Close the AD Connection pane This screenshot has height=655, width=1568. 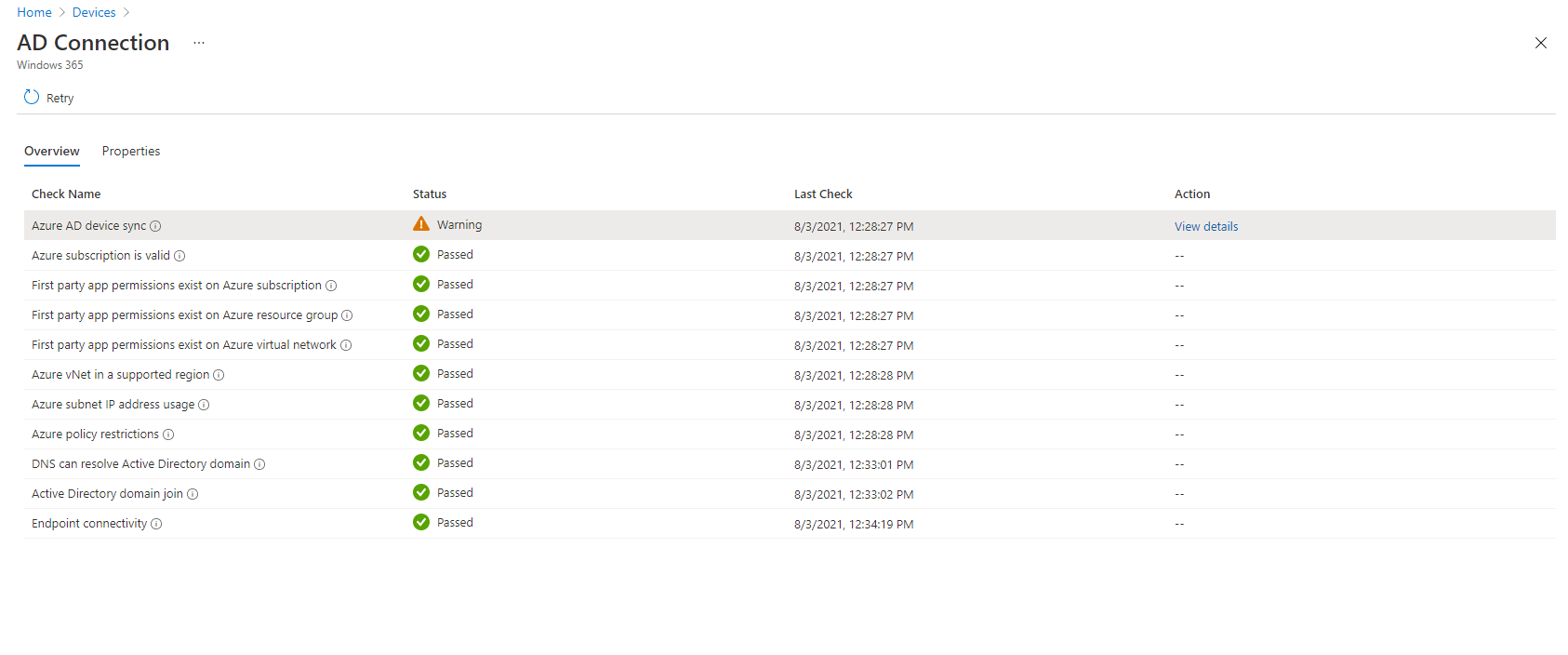tap(1540, 43)
